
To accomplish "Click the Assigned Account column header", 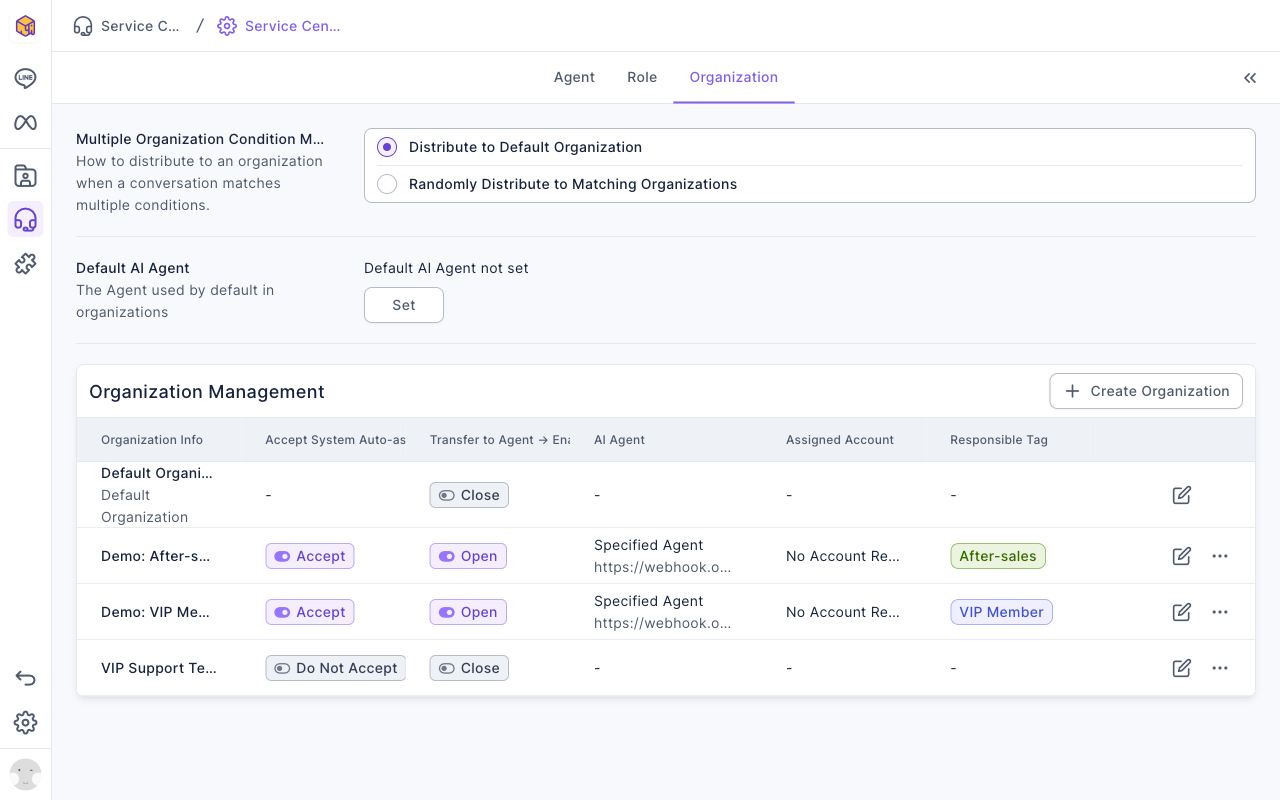I will (840, 440).
